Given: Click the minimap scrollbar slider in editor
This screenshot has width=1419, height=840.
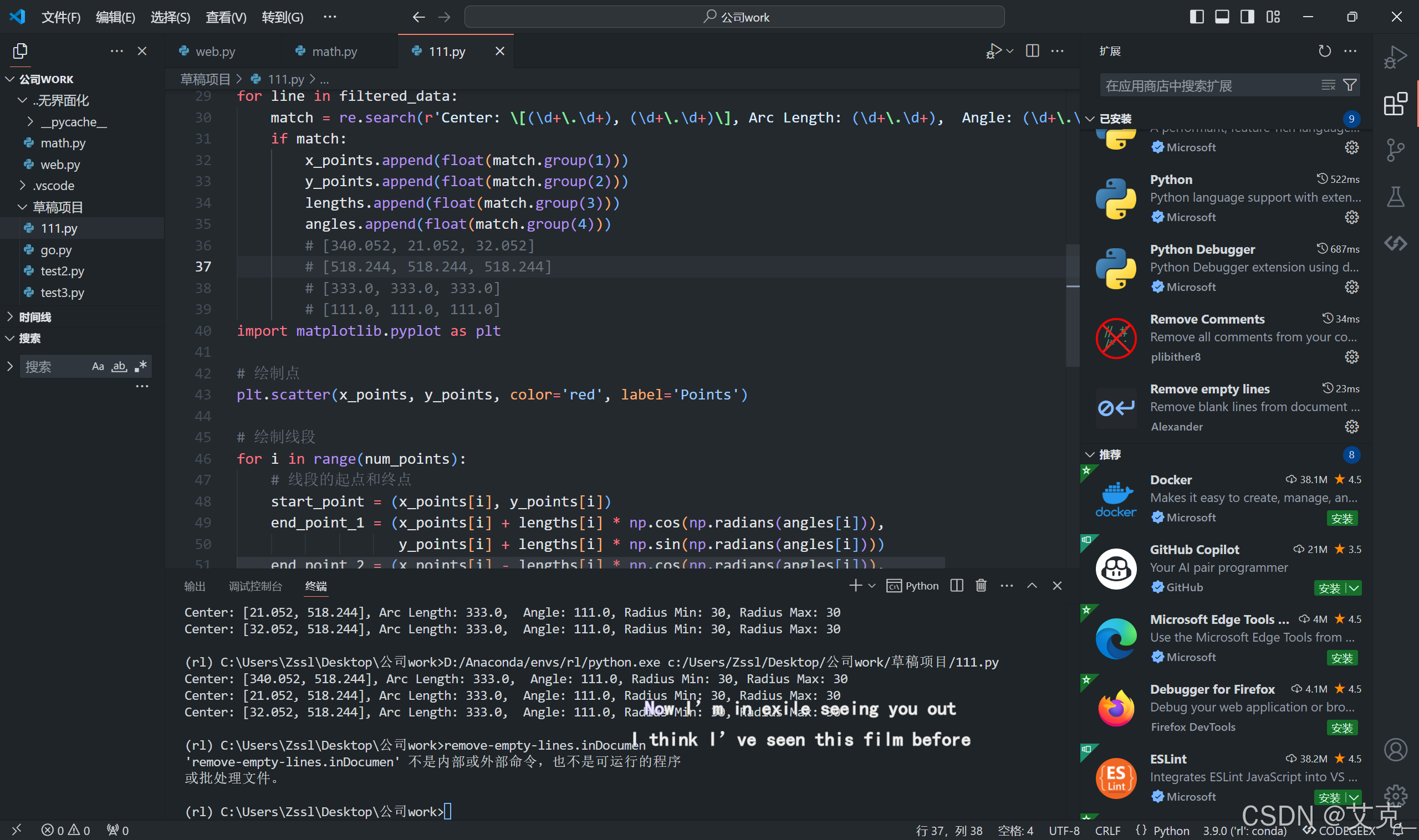Looking at the screenshot, I should coord(1072,306).
